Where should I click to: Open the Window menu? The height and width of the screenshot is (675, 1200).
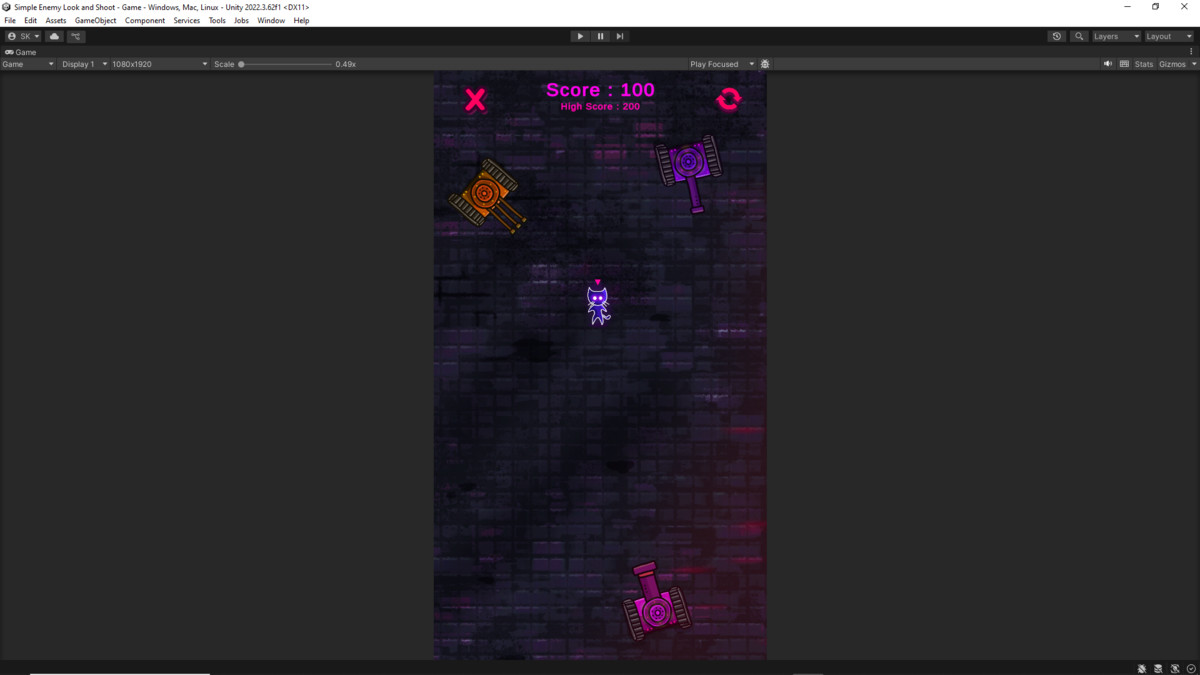point(270,19)
